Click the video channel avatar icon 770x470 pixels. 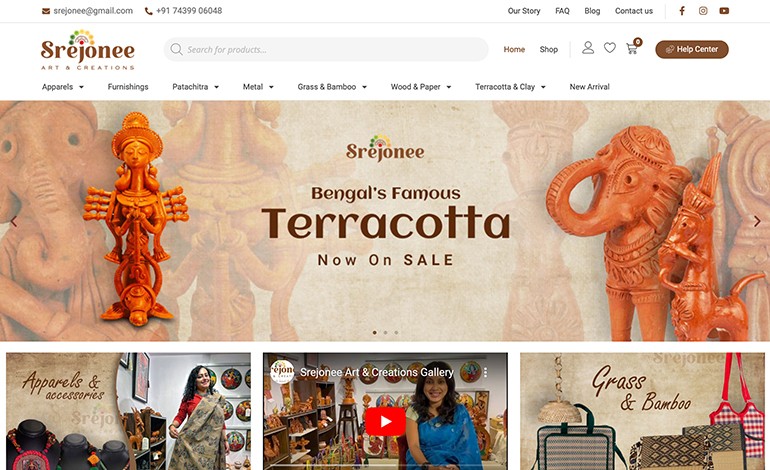(x=282, y=372)
